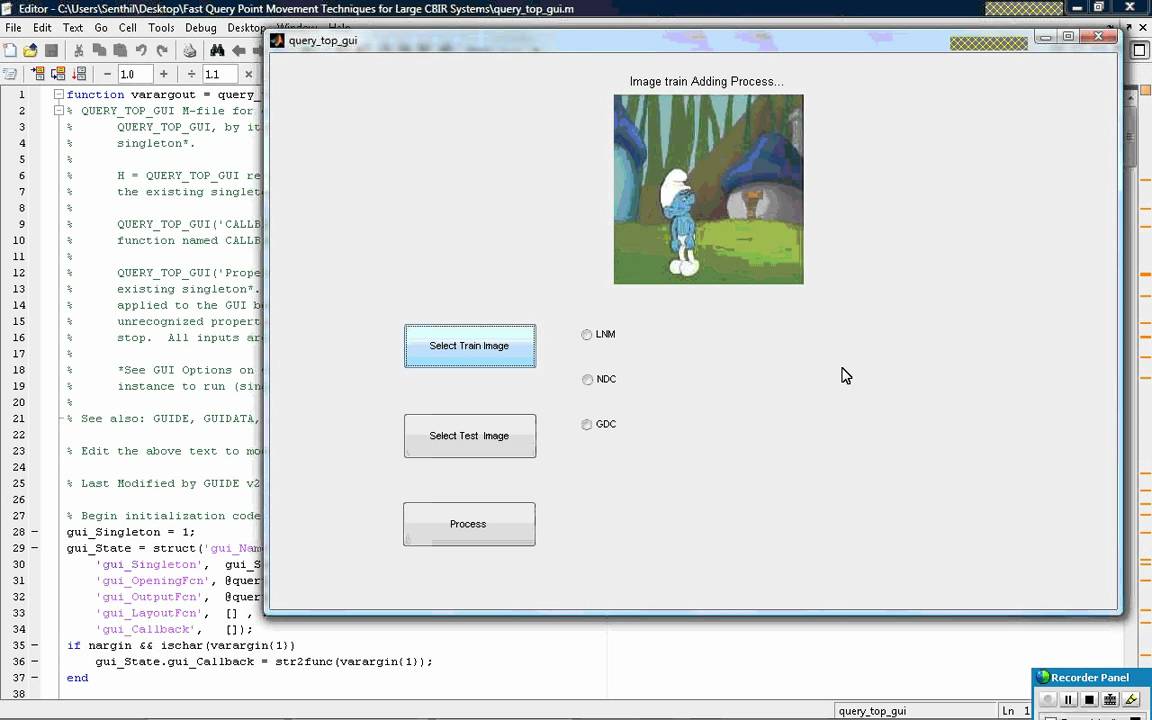Open the Text menu
The width and height of the screenshot is (1152, 720).
click(x=73, y=27)
